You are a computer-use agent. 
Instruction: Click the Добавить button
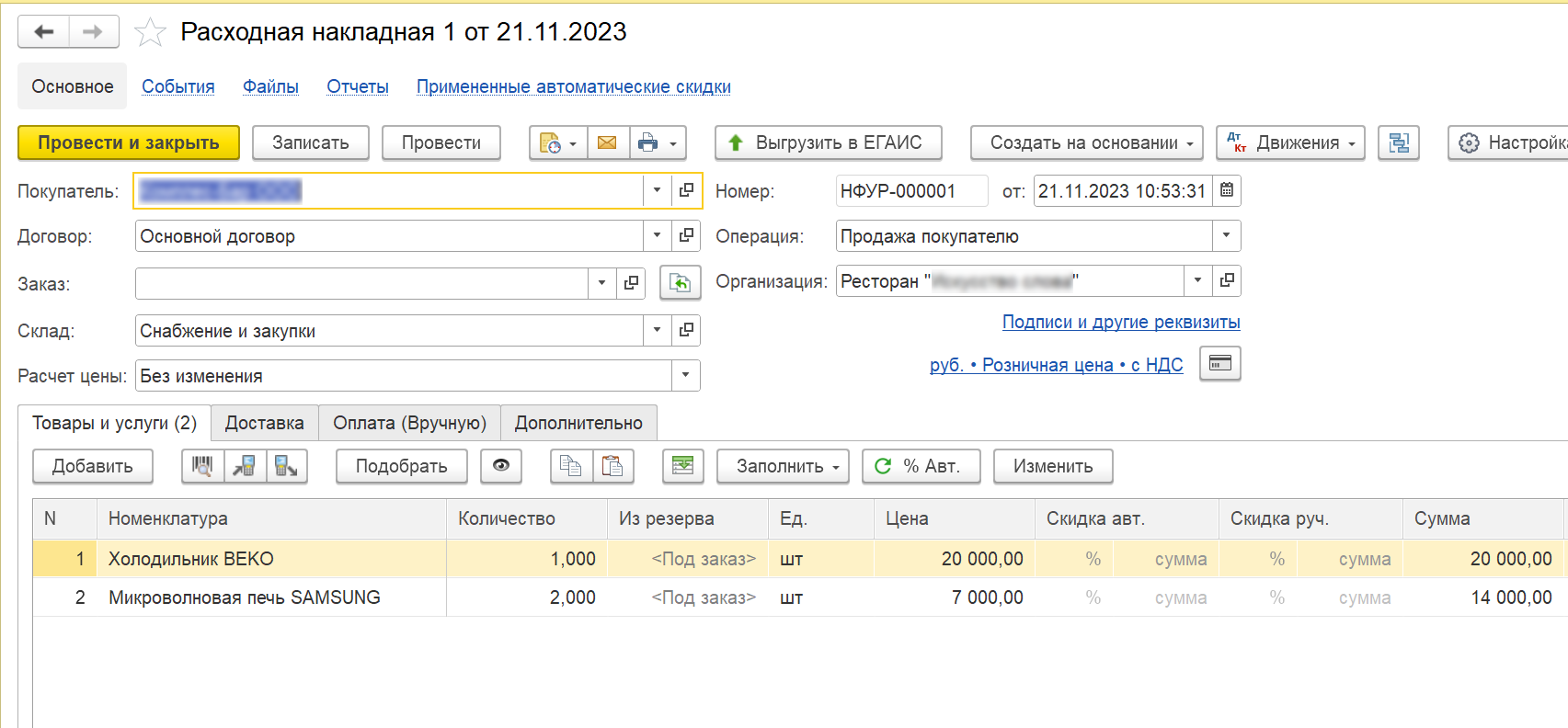click(93, 466)
